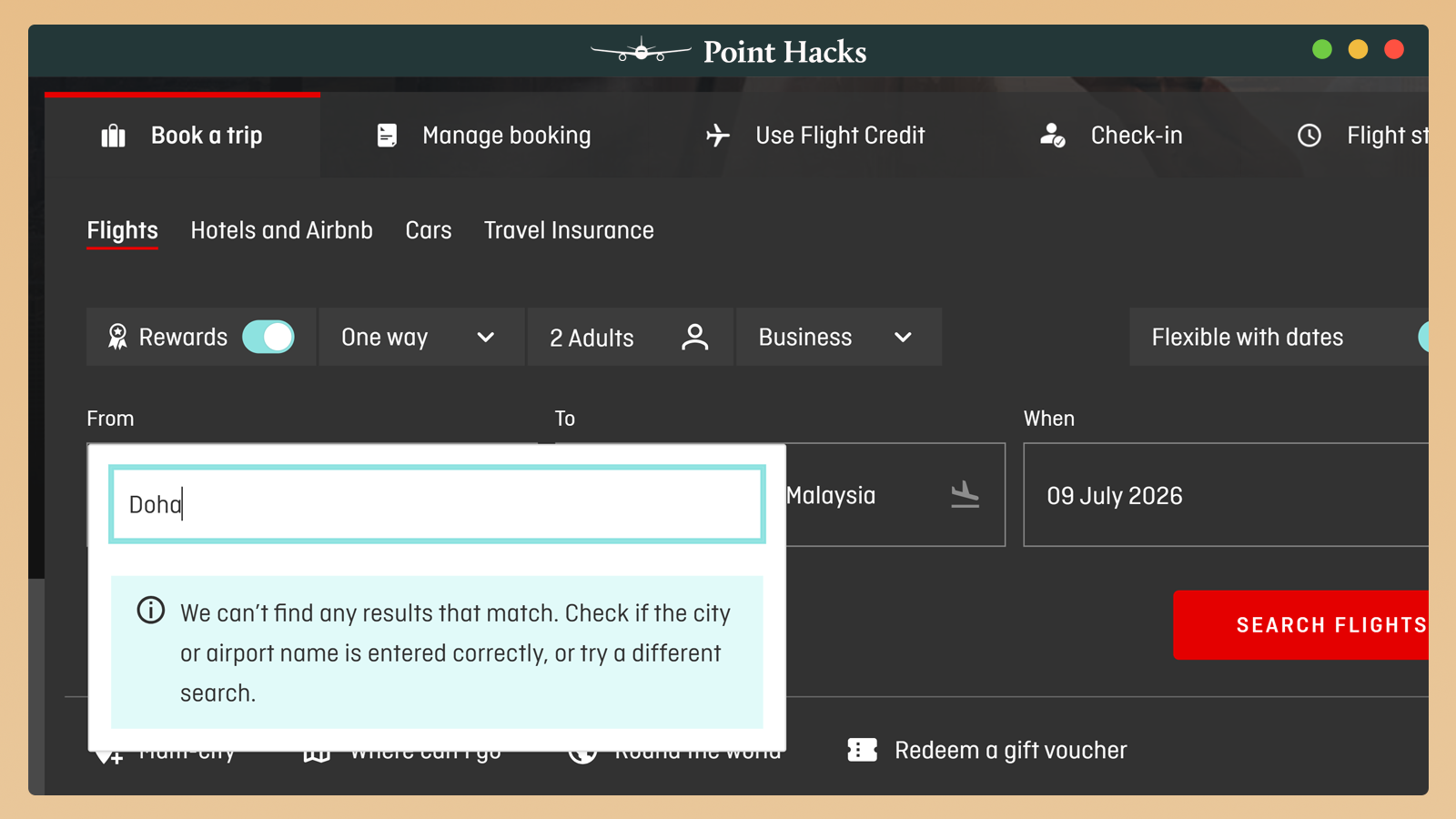Image resolution: width=1456 pixels, height=819 pixels.
Task: Click the clock icon for Flight status
Action: [x=1309, y=136]
